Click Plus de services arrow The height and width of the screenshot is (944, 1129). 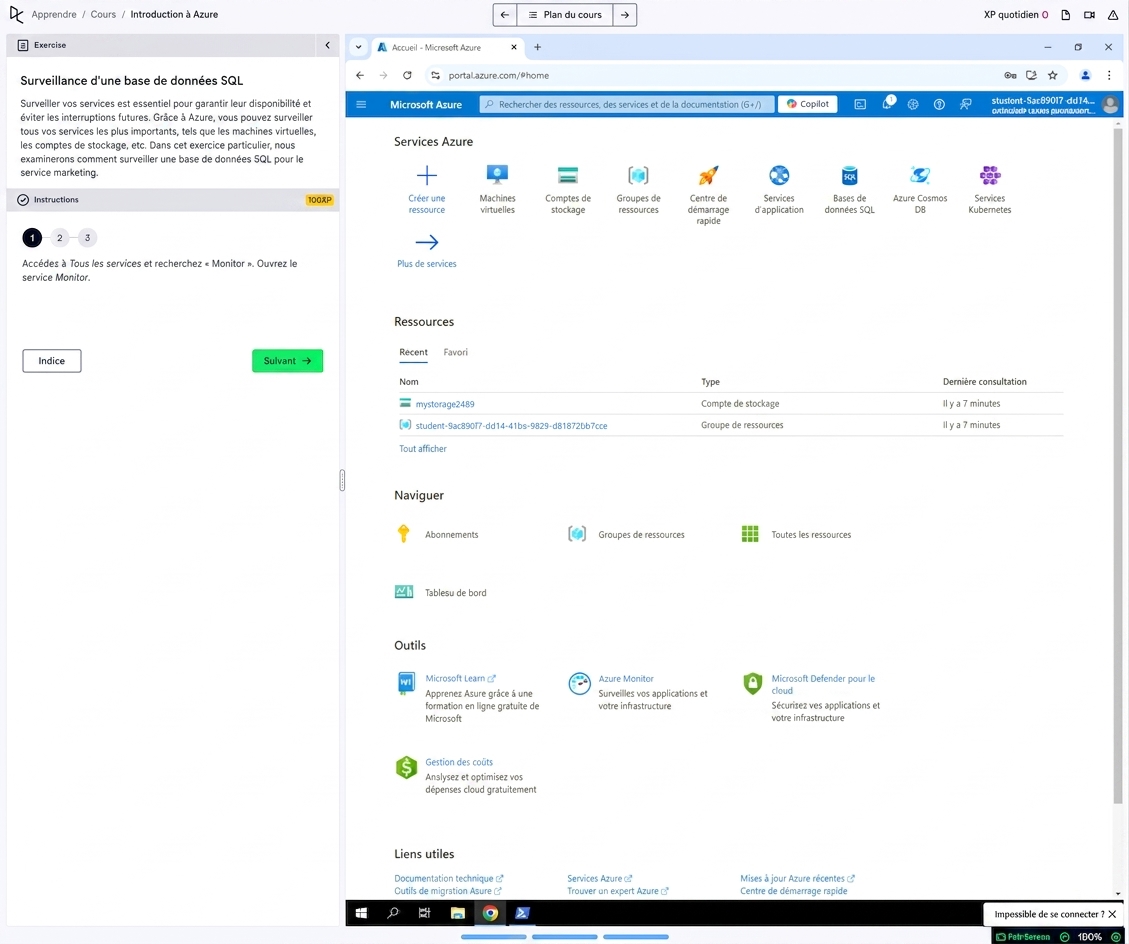coord(427,242)
